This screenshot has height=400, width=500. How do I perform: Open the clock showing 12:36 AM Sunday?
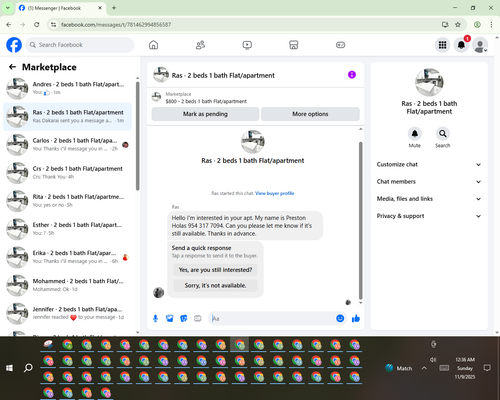[465, 368]
